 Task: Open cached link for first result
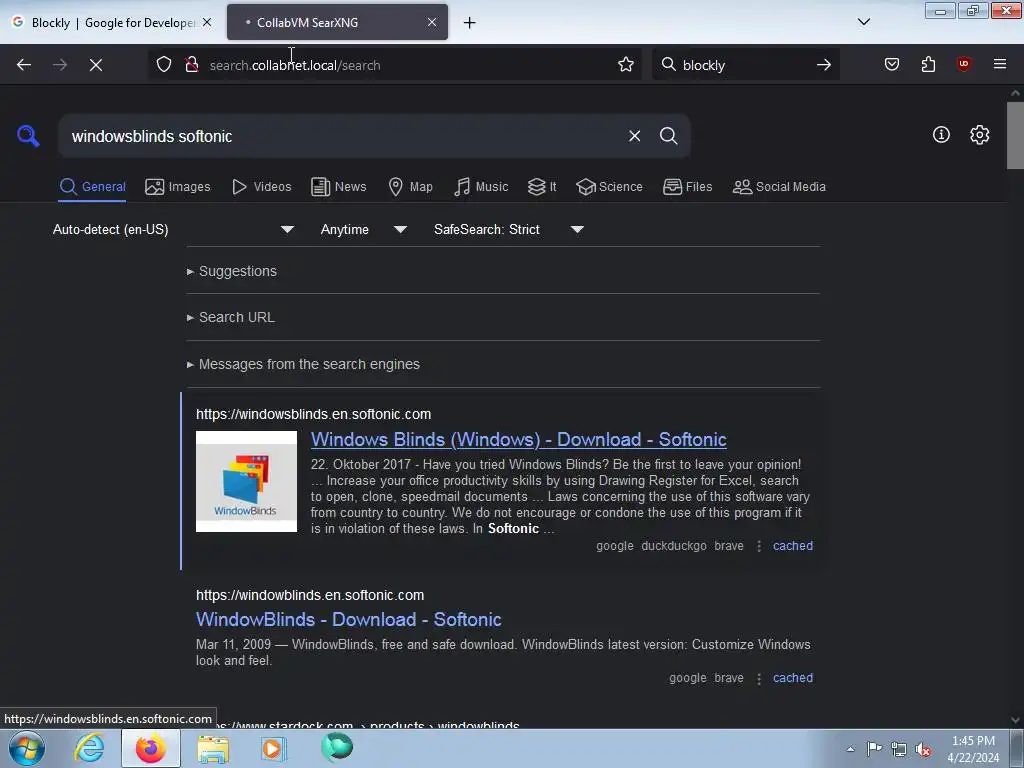click(x=793, y=546)
